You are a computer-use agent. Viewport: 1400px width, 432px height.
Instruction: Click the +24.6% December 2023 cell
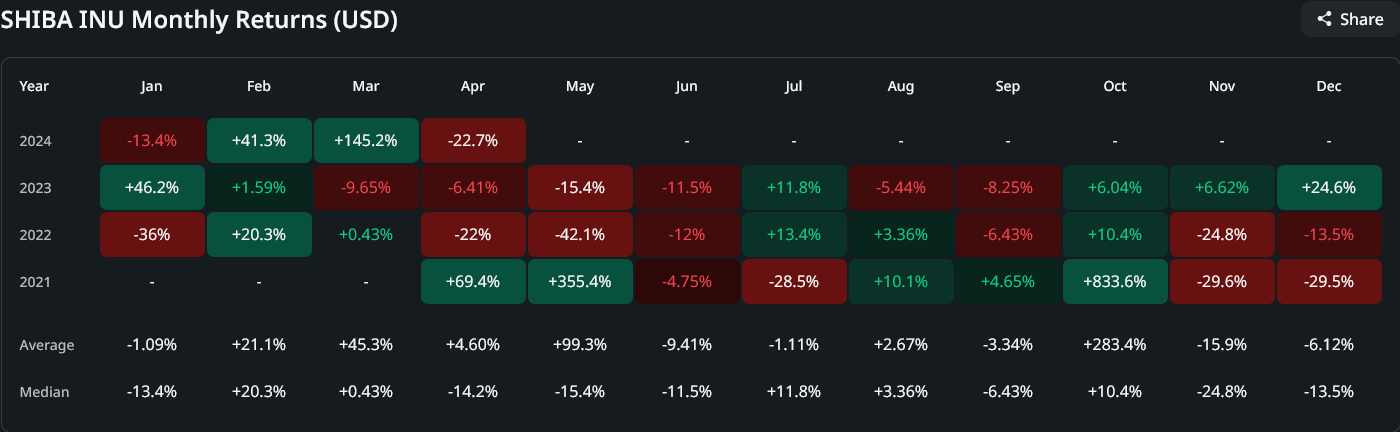point(1329,188)
